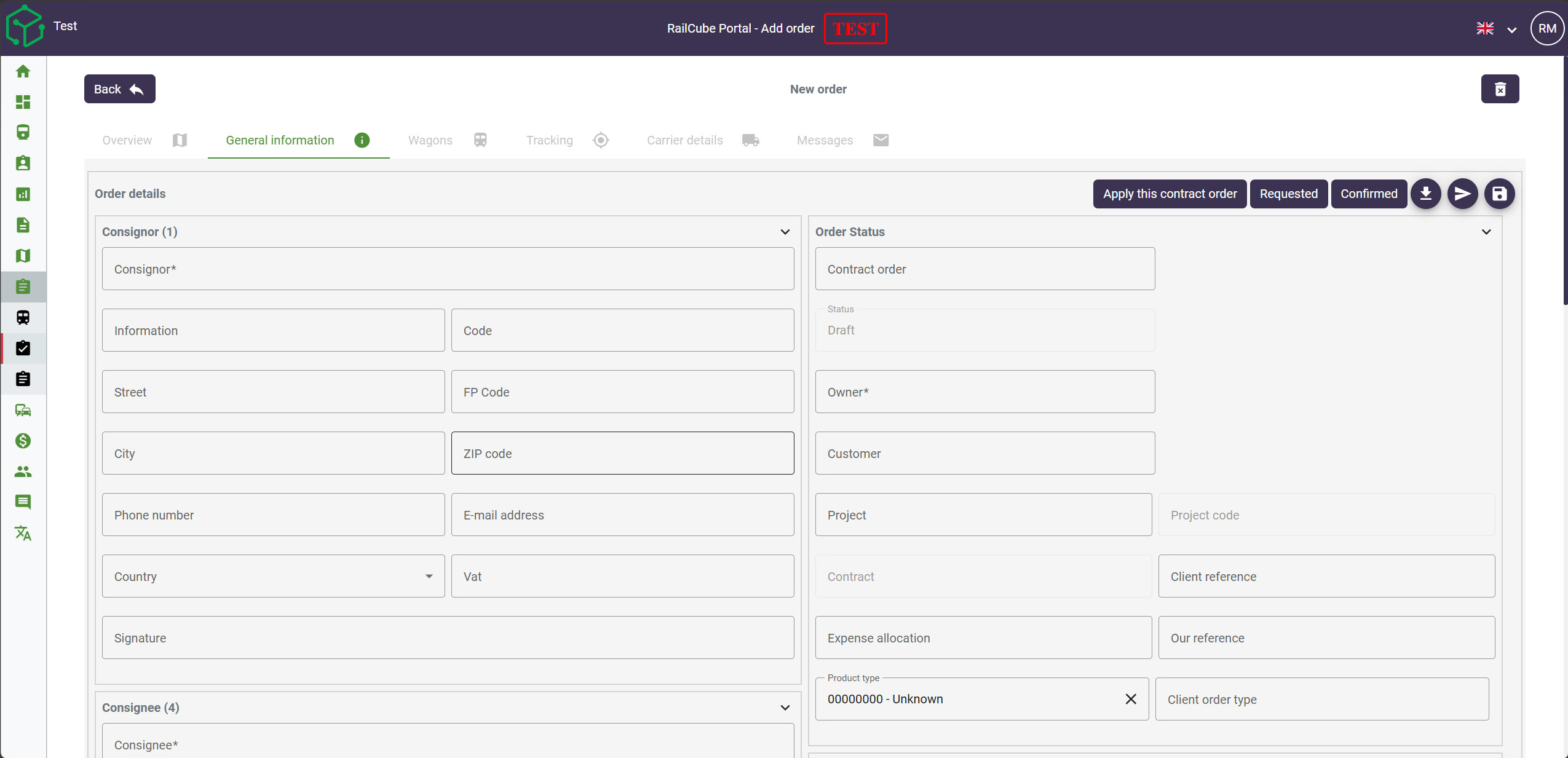
Task: Click the Client order type field
Action: 1322,699
